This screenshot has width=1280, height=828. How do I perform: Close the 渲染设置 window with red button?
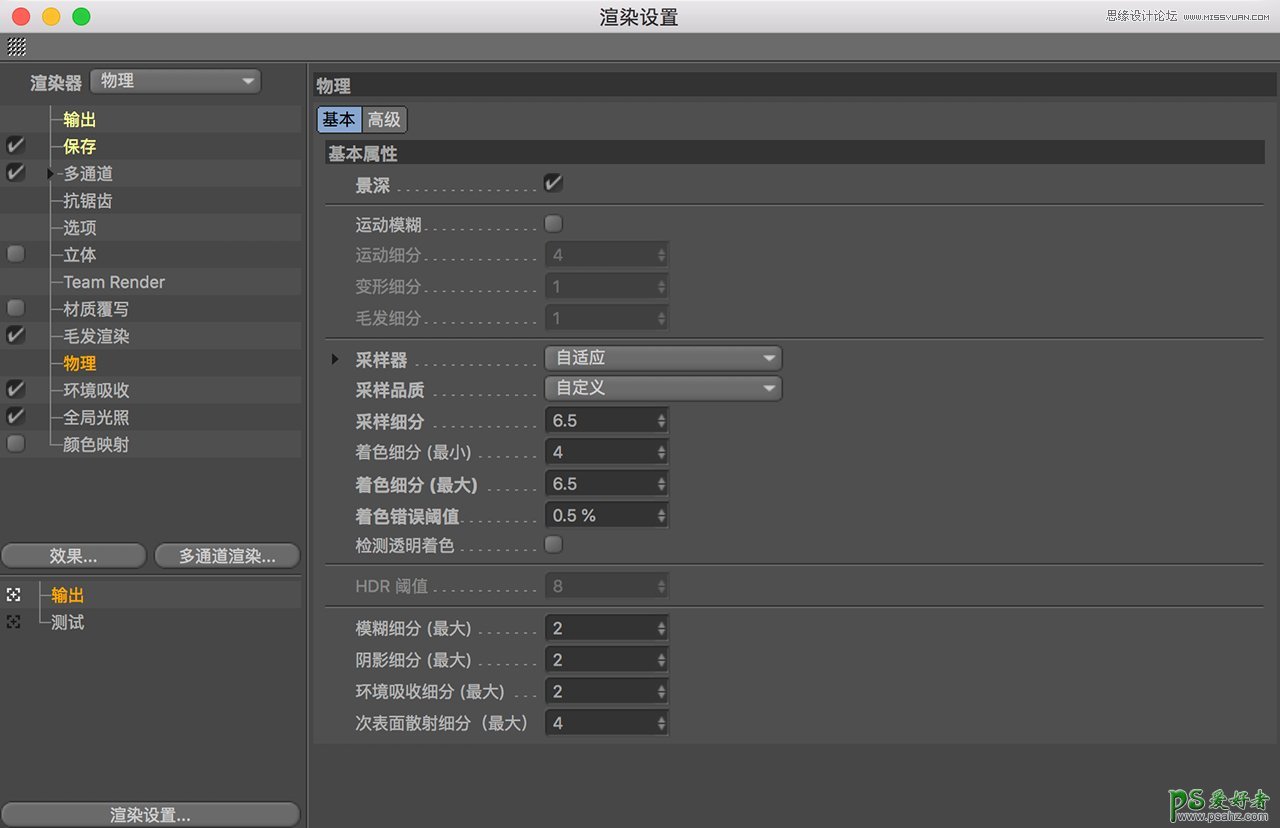(20, 16)
